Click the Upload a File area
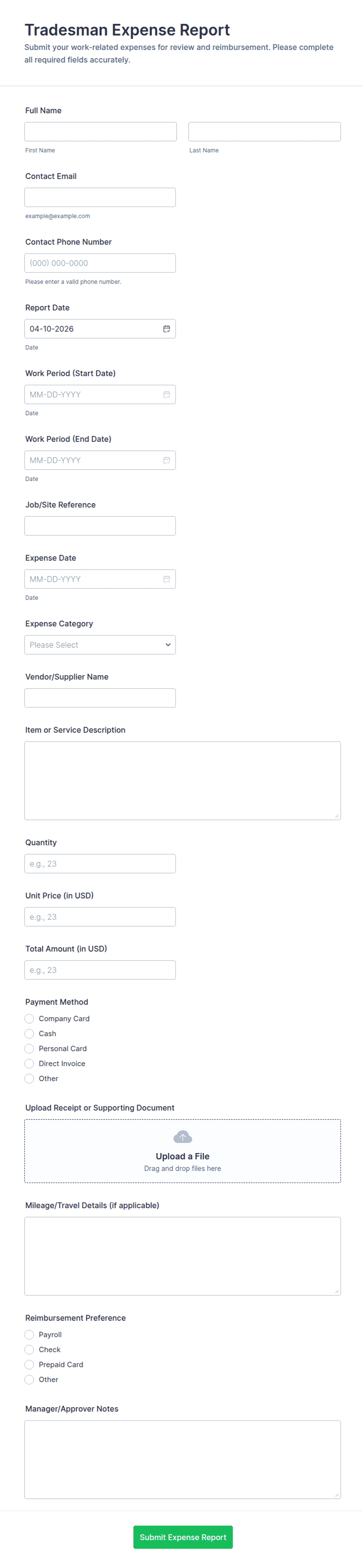 pos(183,1155)
